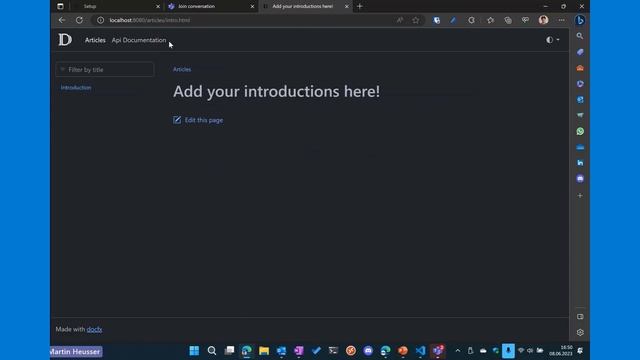
Task: Open the Collections icon
Action: (508, 20)
